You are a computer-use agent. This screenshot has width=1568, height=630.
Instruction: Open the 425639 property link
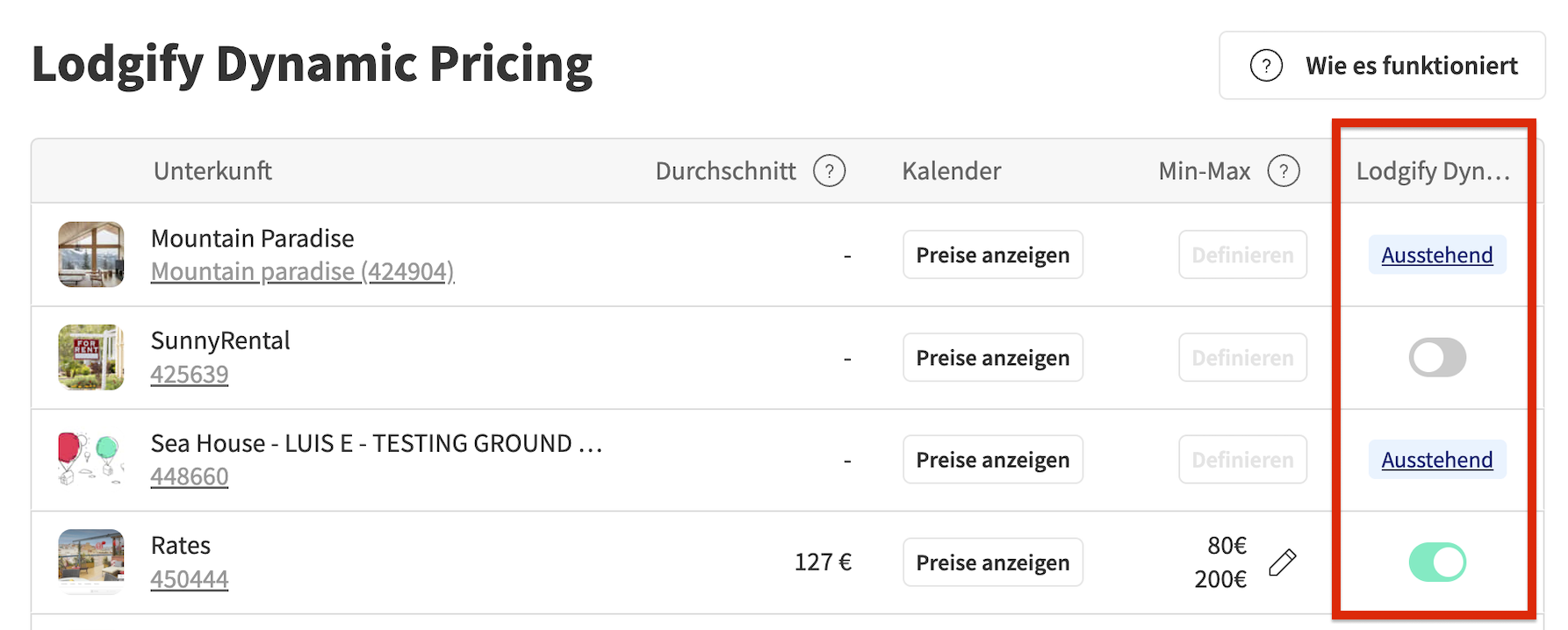coord(189,375)
